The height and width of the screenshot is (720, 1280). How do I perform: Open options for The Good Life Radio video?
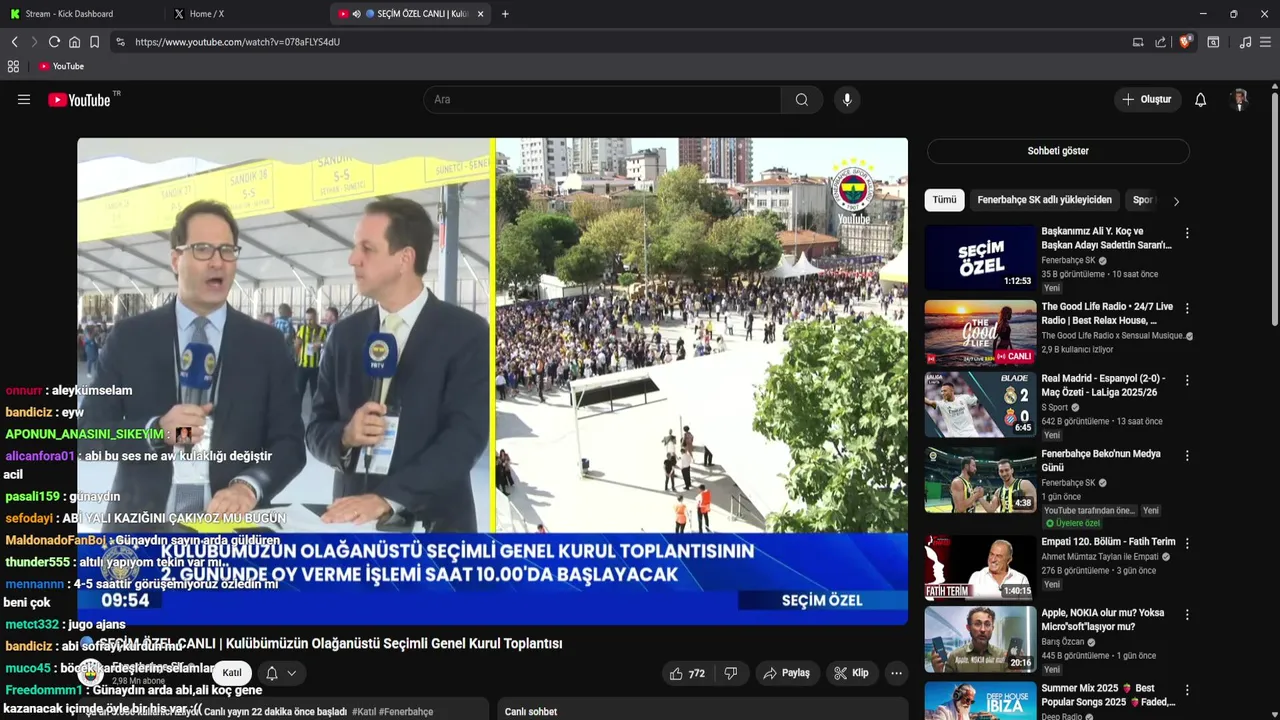tap(1187, 308)
